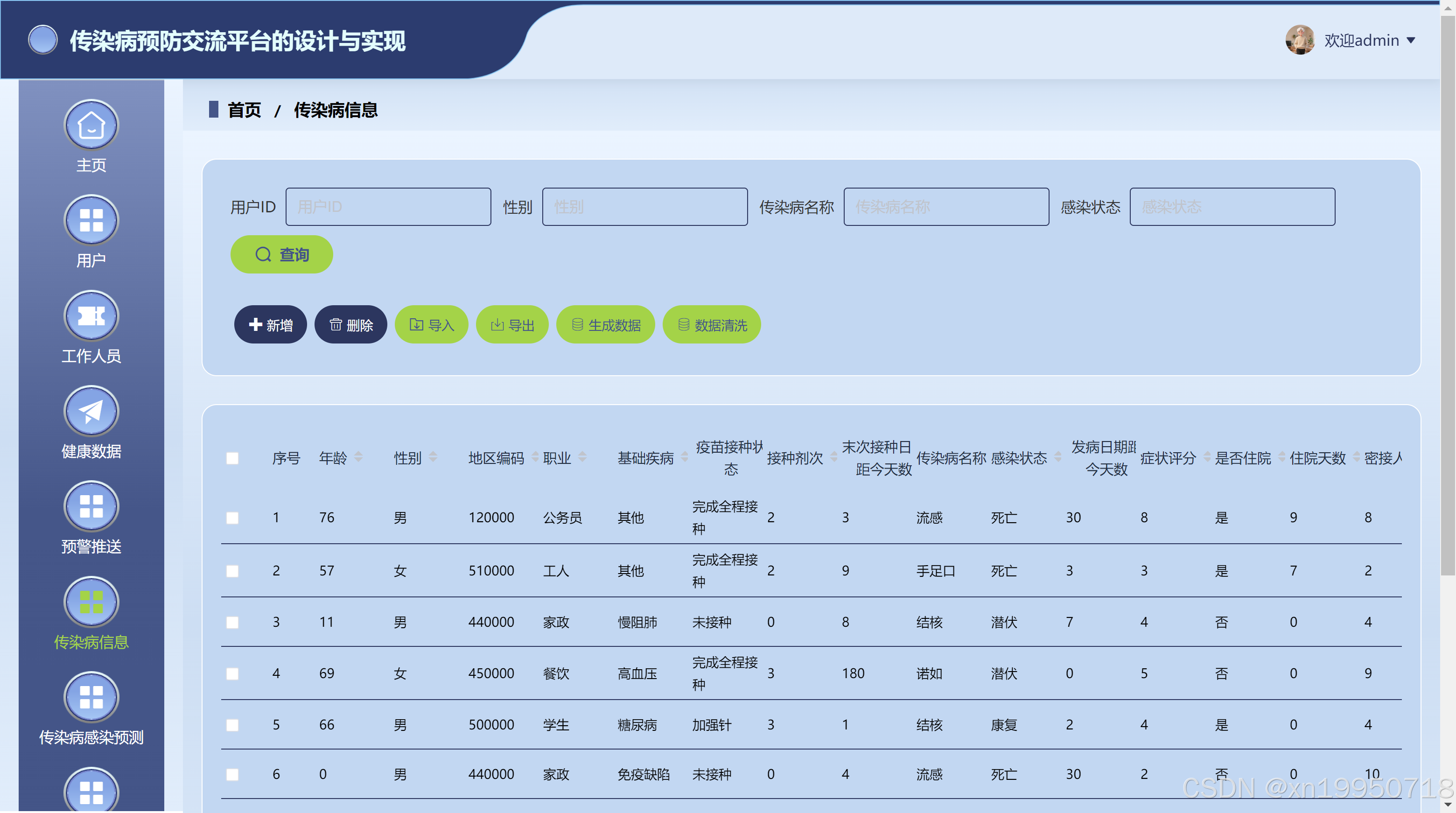Focus the 传染病名称 input field
The image size is (1456, 813).
coord(946,207)
